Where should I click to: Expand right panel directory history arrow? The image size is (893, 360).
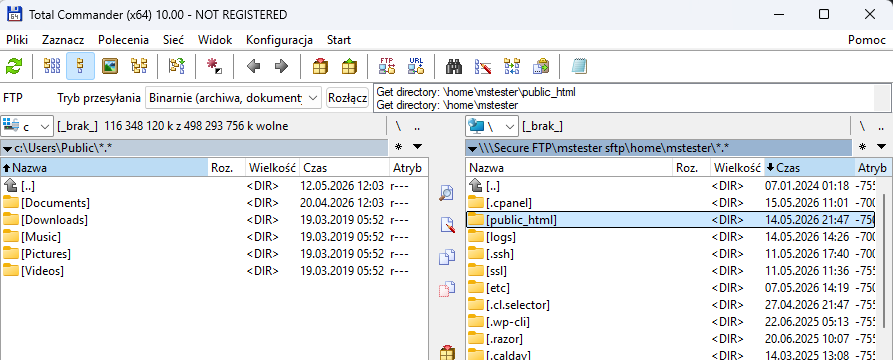click(x=882, y=147)
